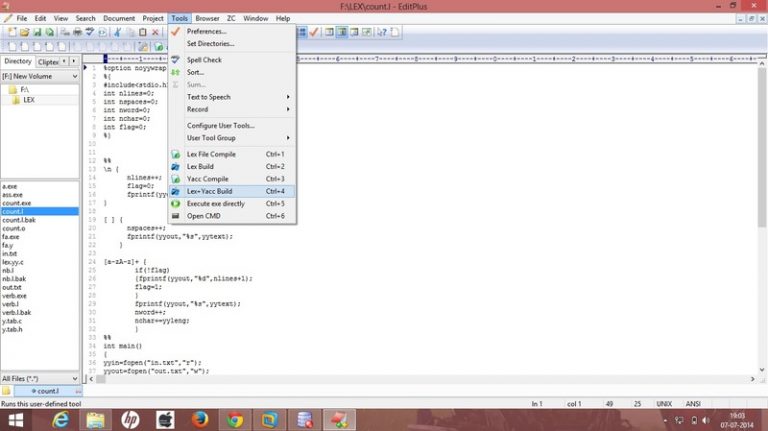Screen dimensions: 768x431
Task: Click the ANSI encoding status indicator
Action: [x=693, y=404]
